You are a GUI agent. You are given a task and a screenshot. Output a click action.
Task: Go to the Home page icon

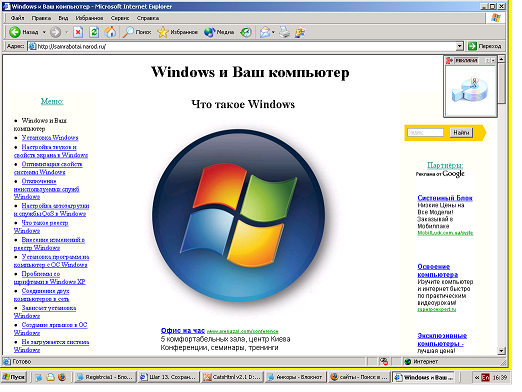point(110,32)
